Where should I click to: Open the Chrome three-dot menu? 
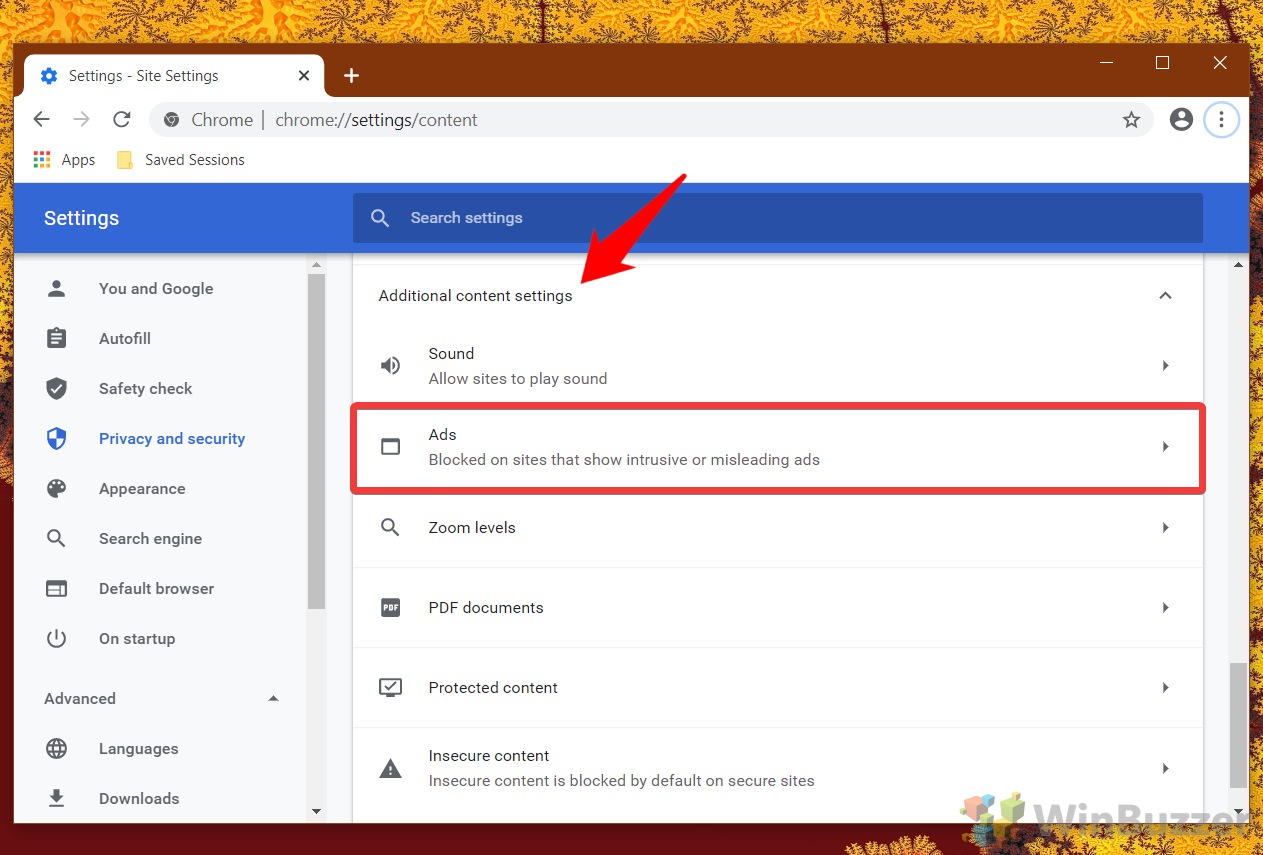[1221, 120]
